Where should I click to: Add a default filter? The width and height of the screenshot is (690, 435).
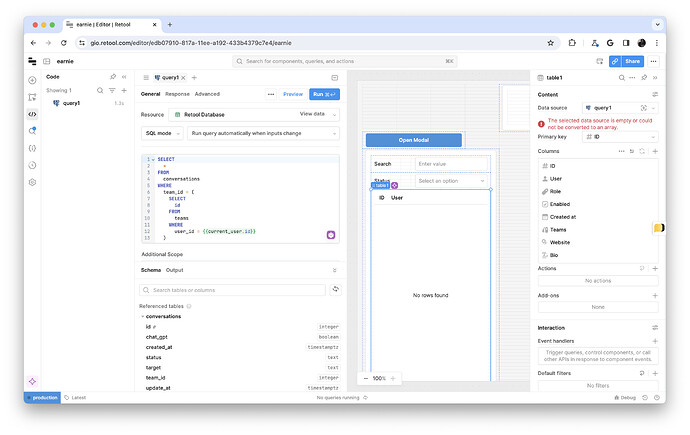coord(655,373)
